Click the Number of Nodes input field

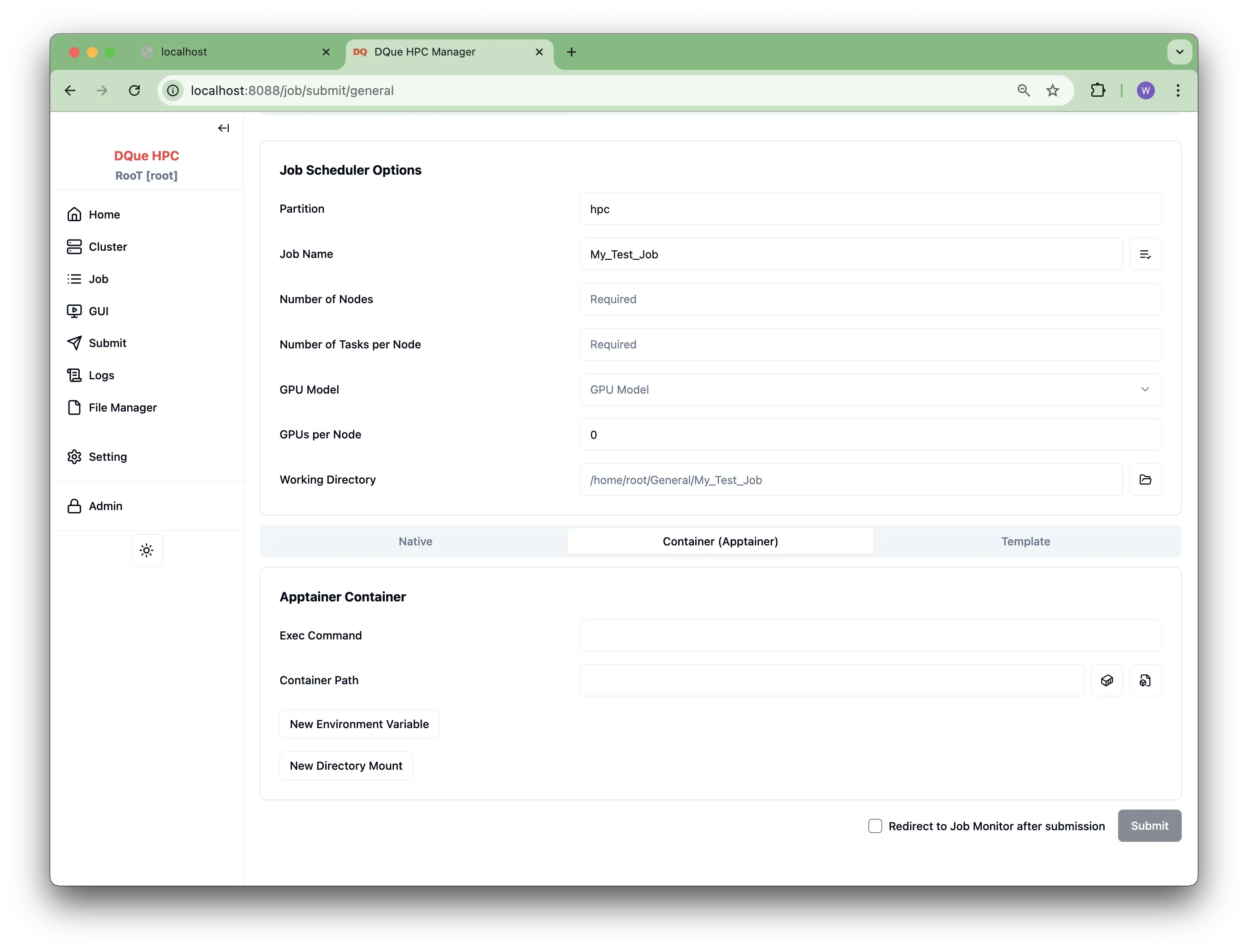click(870, 299)
